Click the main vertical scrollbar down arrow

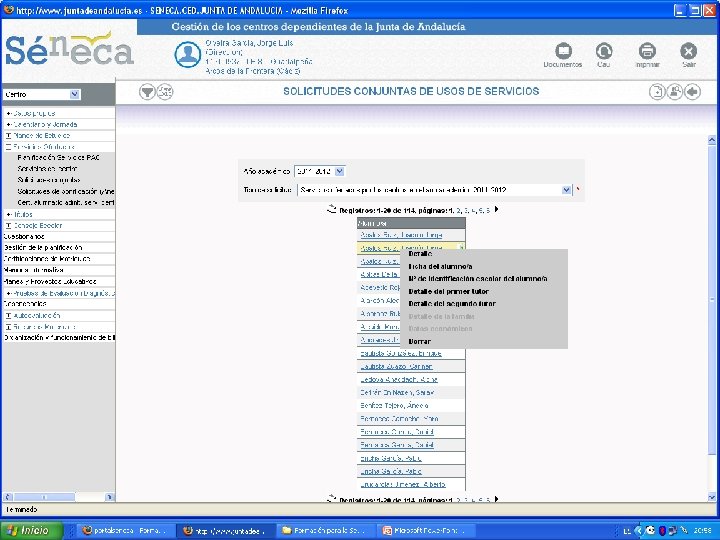[x=712, y=496]
